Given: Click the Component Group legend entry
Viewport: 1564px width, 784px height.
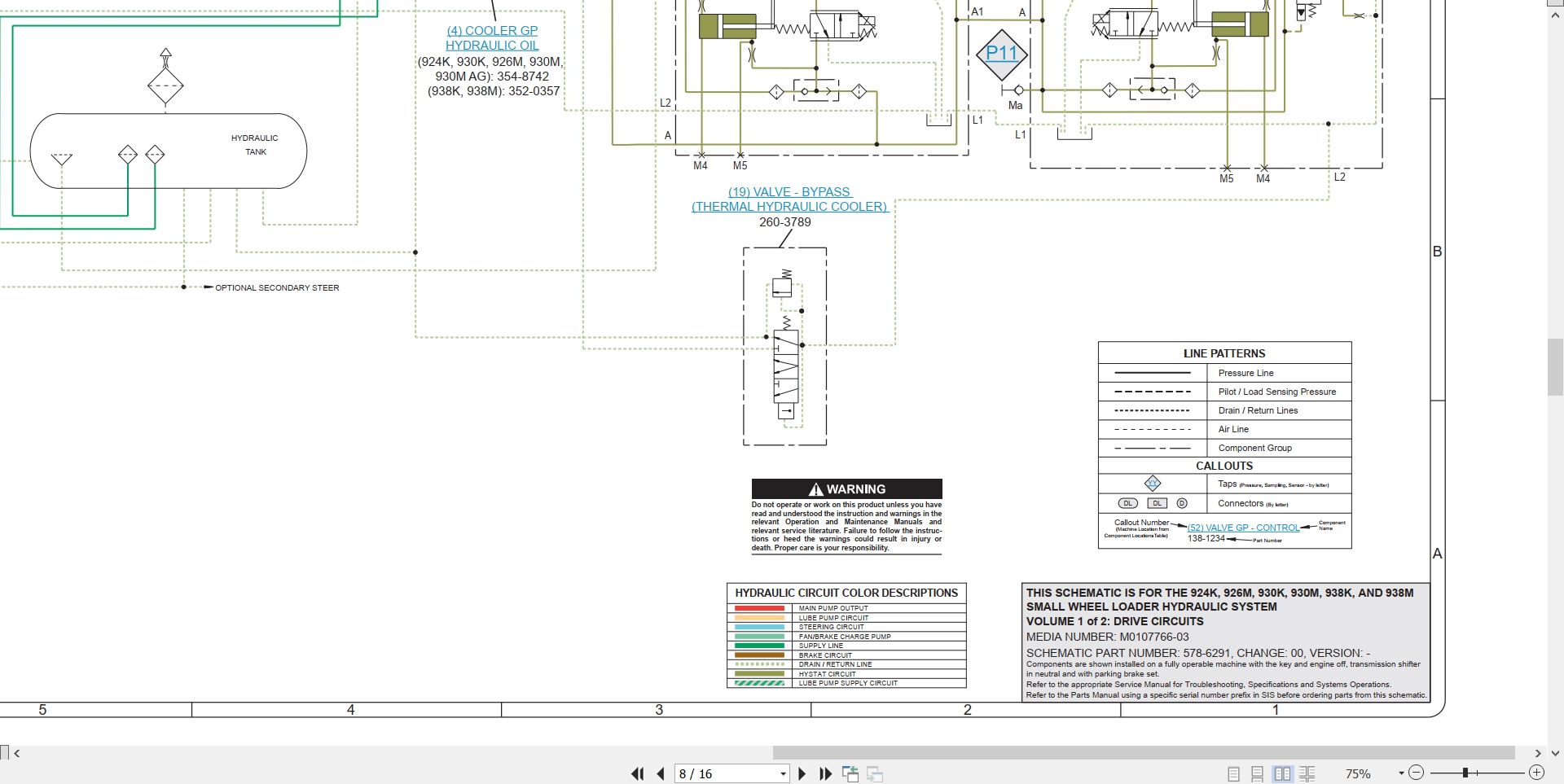Looking at the screenshot, I should [1254, 448].
